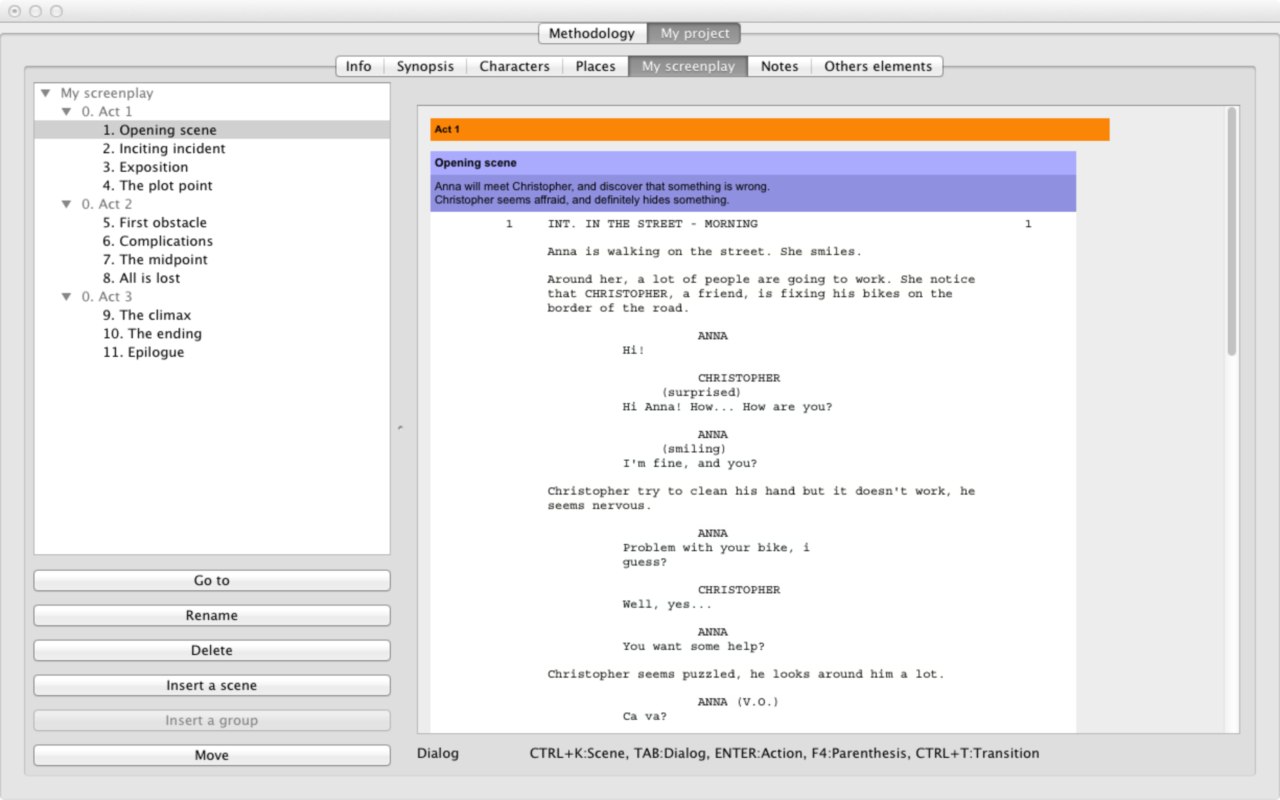The image size is (1280, 800).
Task: Click the (surprised) parenthetical
Action: (701, 393)
